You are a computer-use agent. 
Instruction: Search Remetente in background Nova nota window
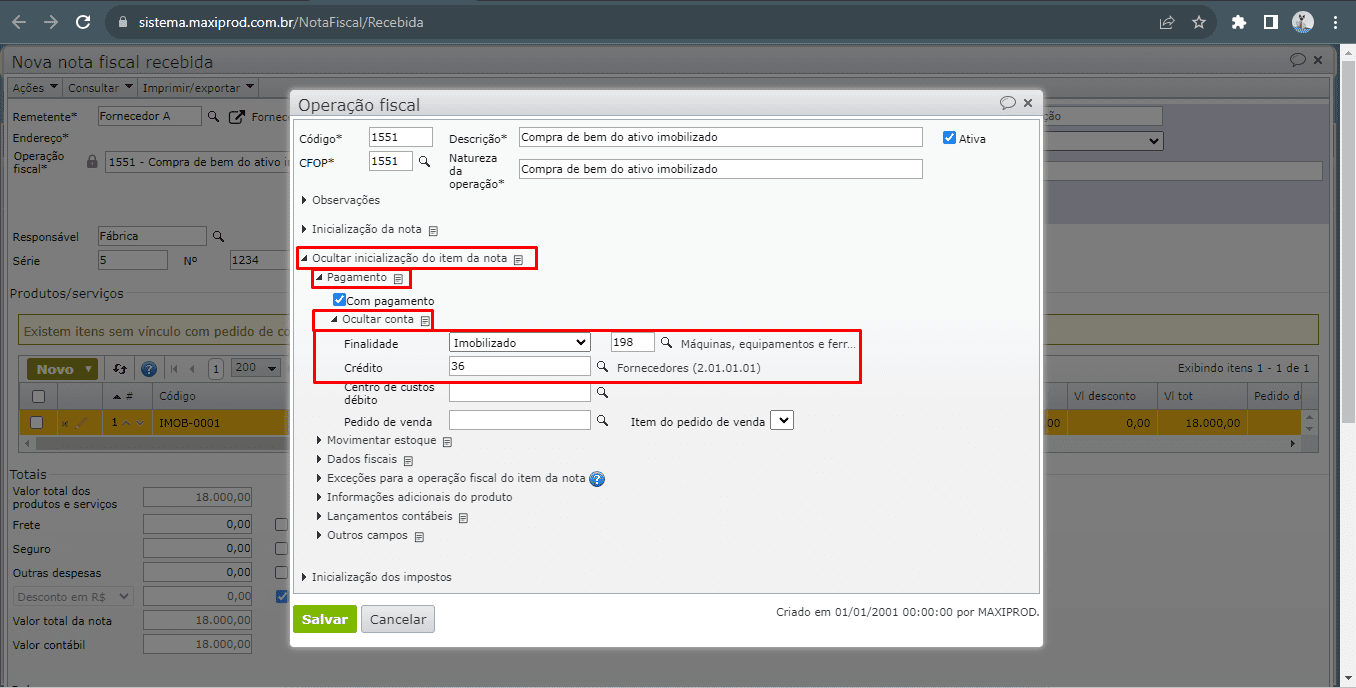(213, 117)
